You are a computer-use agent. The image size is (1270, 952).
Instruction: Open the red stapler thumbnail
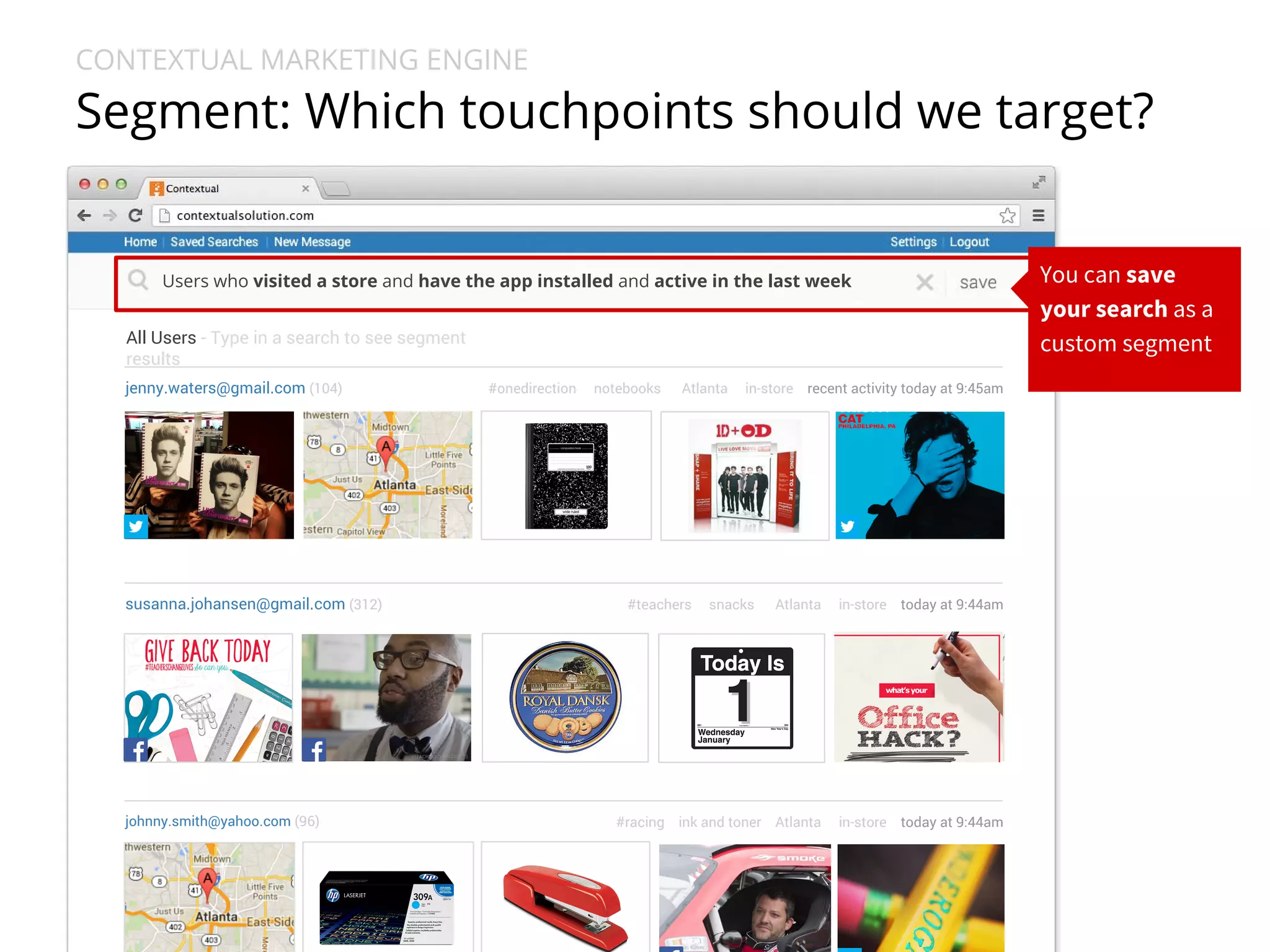[x=566, y=897]
